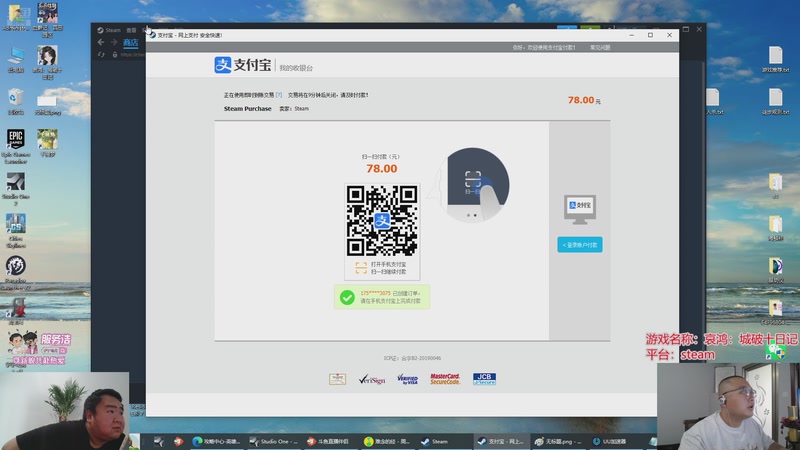The width and height of the screenshot is (800, 450).
Task: Click the JCB J/Secure badge
Action: pos(484,379)
